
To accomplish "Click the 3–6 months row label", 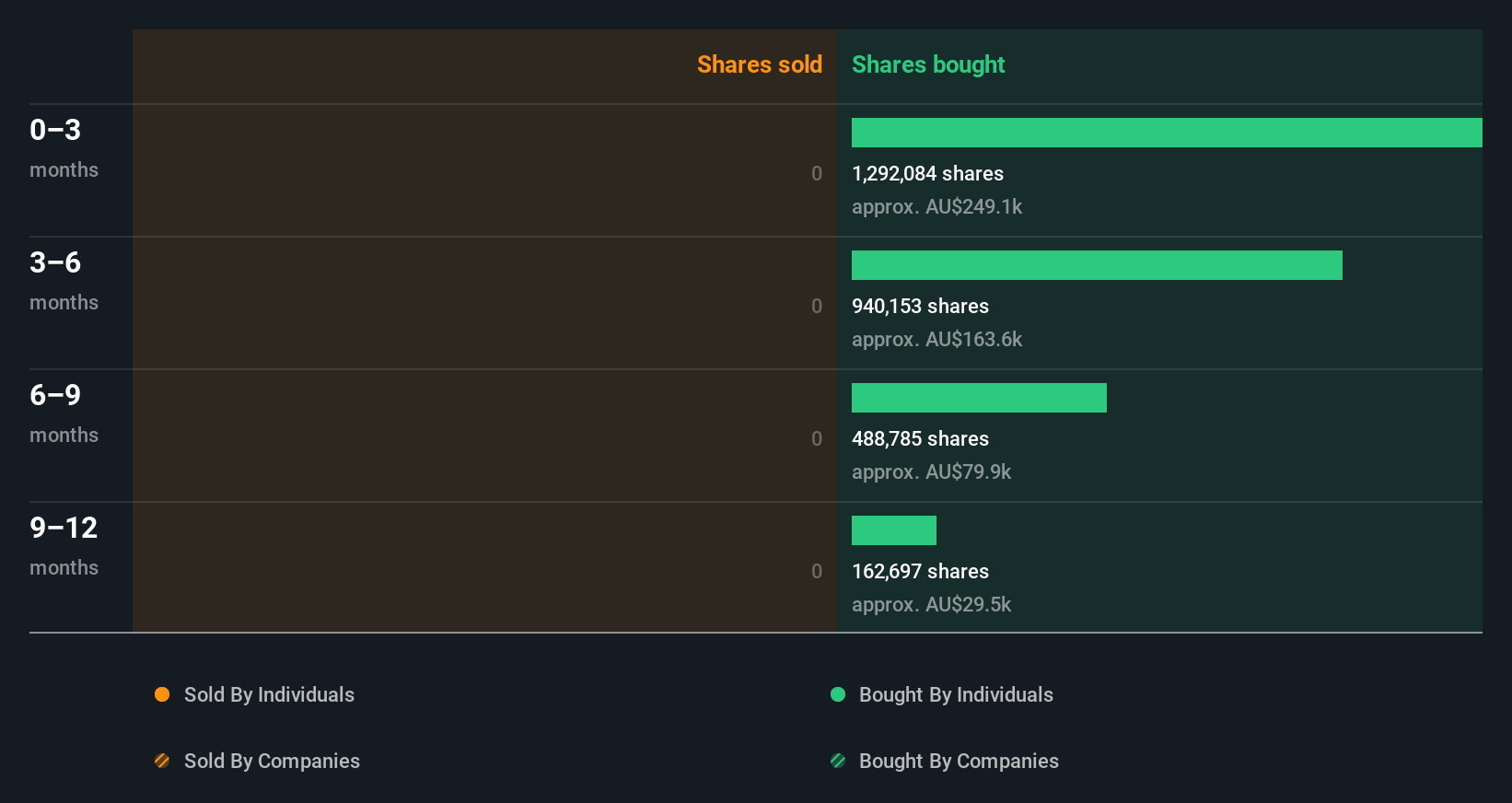I will coord(64,281).
